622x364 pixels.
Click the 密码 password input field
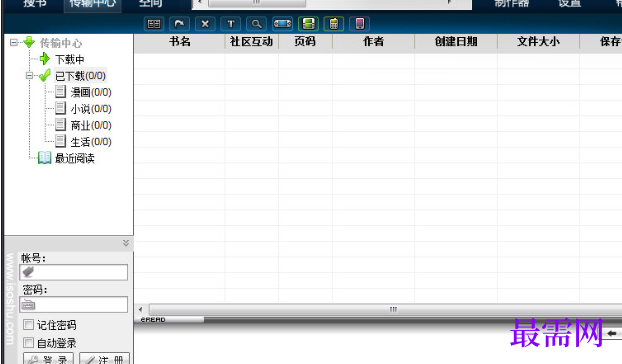tap(73, 305)
